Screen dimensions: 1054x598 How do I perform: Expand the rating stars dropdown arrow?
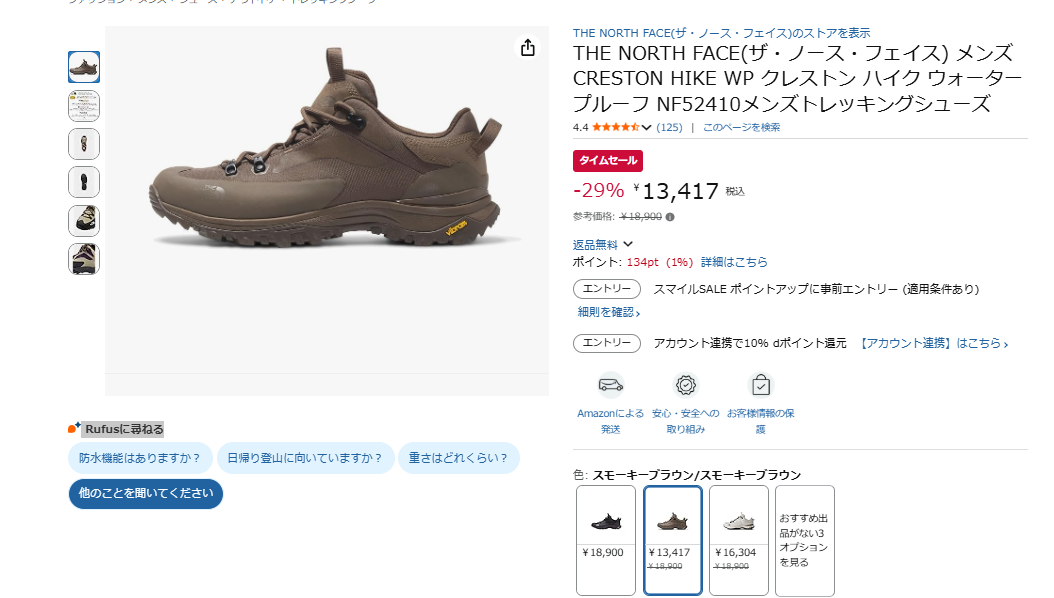pos(647,127)
